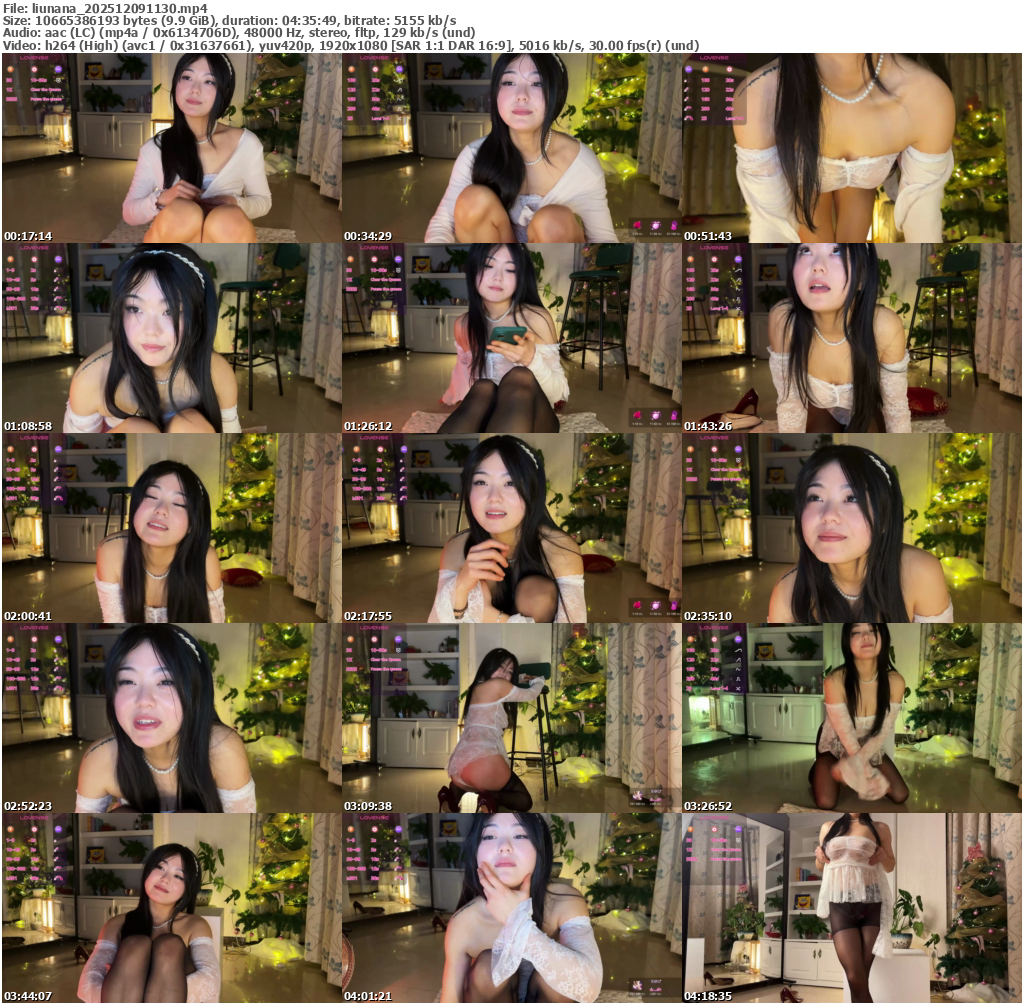
Task: Select the frame stamped 01:26:12
Action: 511,338
